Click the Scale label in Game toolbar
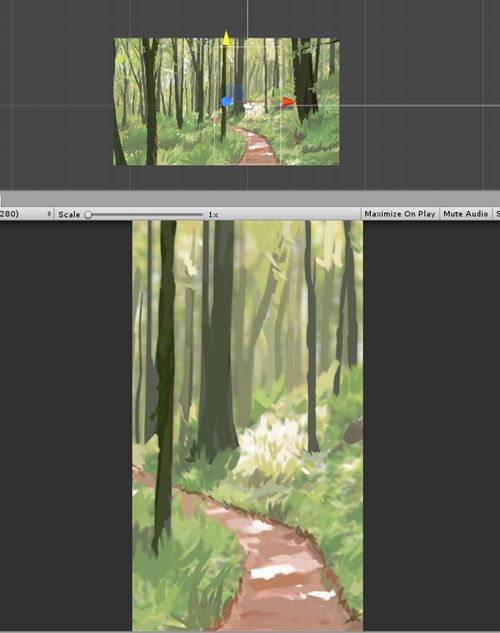500x633 pixels. click(69, 214)
